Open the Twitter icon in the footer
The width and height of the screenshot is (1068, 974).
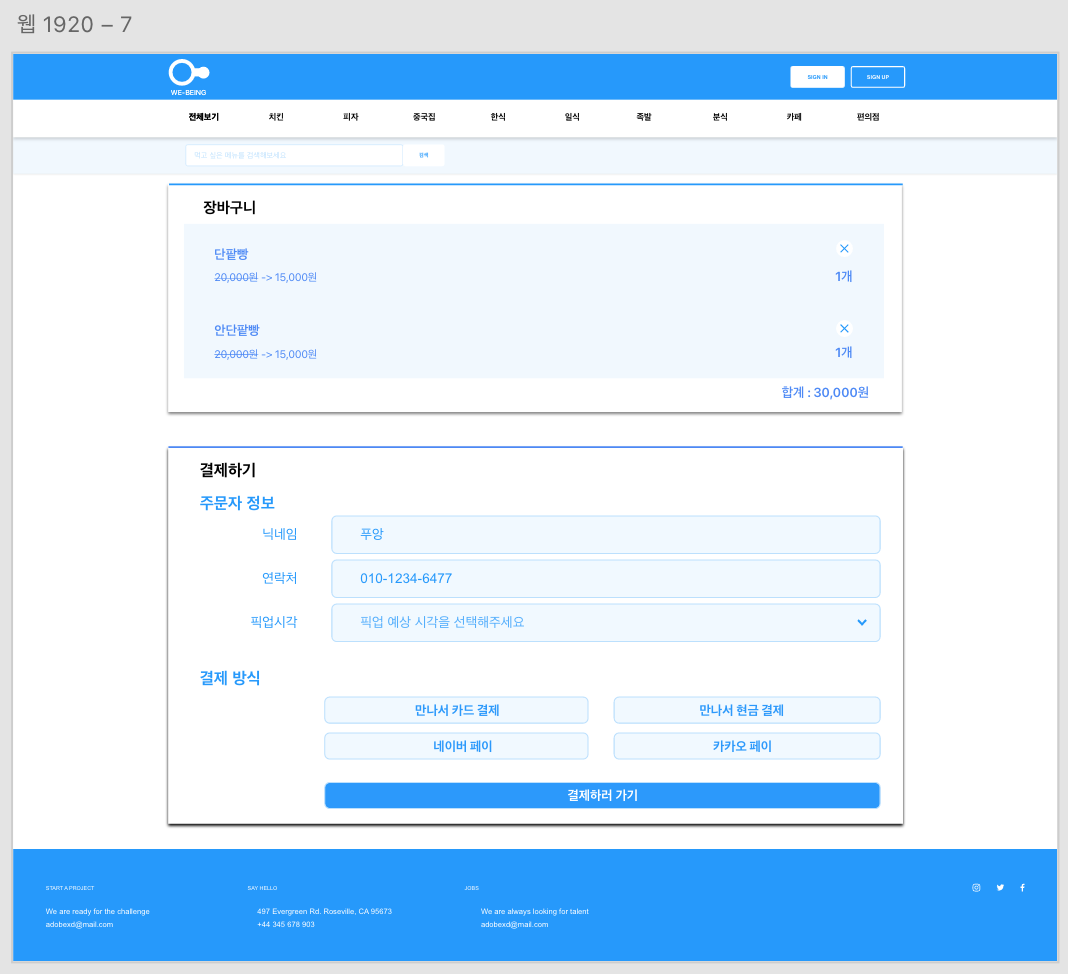pos(1000,887)
